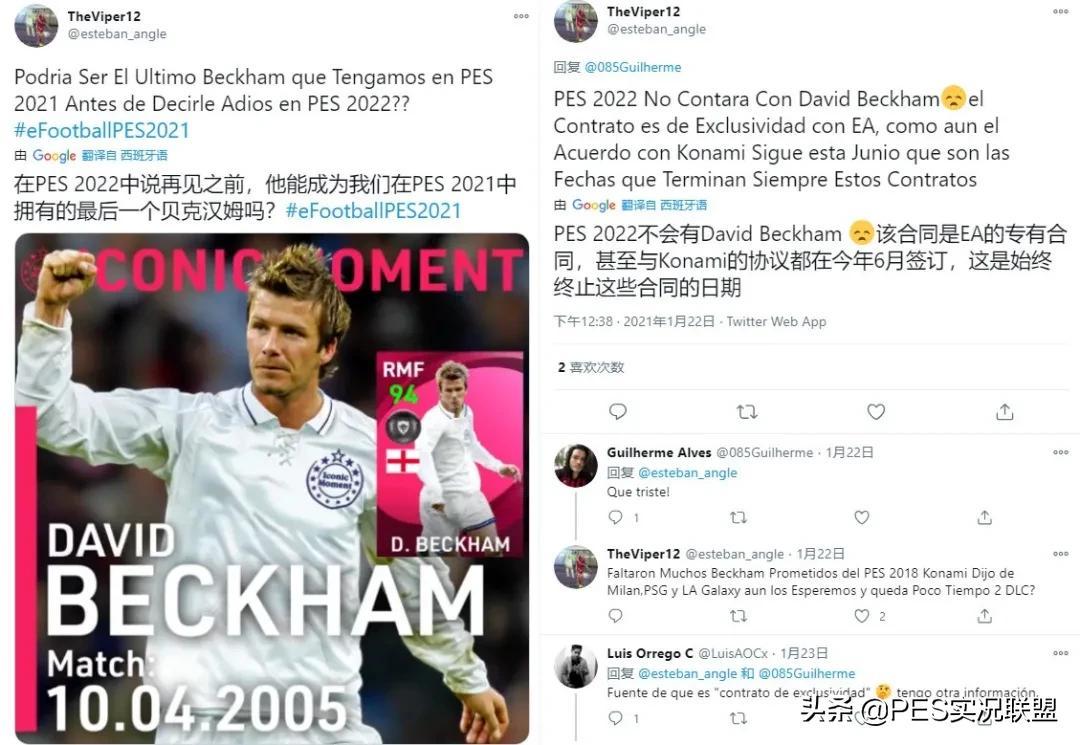Image resolution: width=1080 pixels, height=745 pixels.
Task: Reply to Luis Orrego C's comment
Action: 616,718
